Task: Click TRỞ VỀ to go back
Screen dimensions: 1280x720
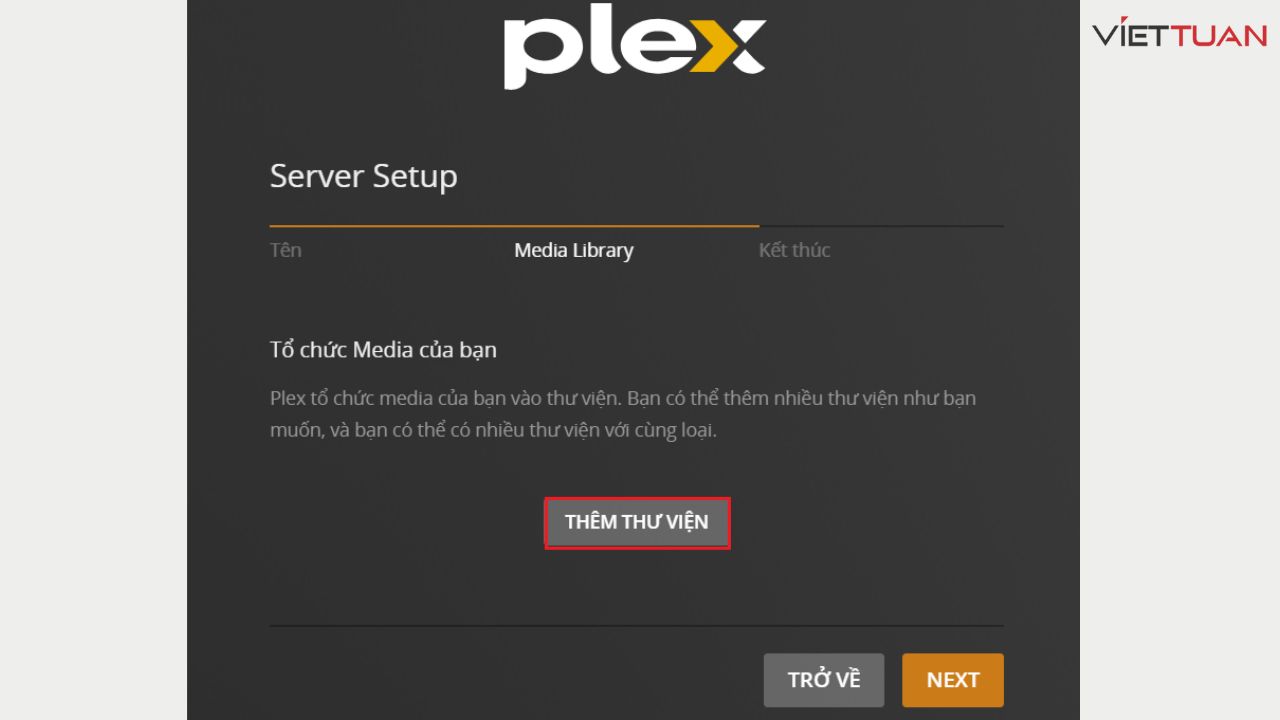Action: pyautogui.click(x=823, y=679)
